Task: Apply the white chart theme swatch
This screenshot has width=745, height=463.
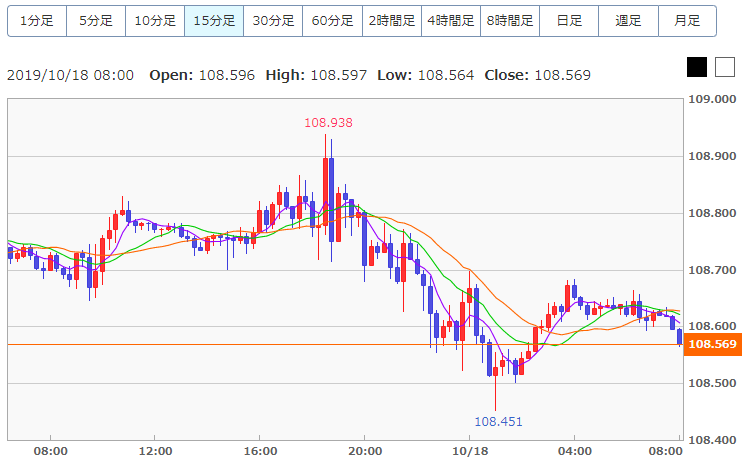Action: click(725, 67)
